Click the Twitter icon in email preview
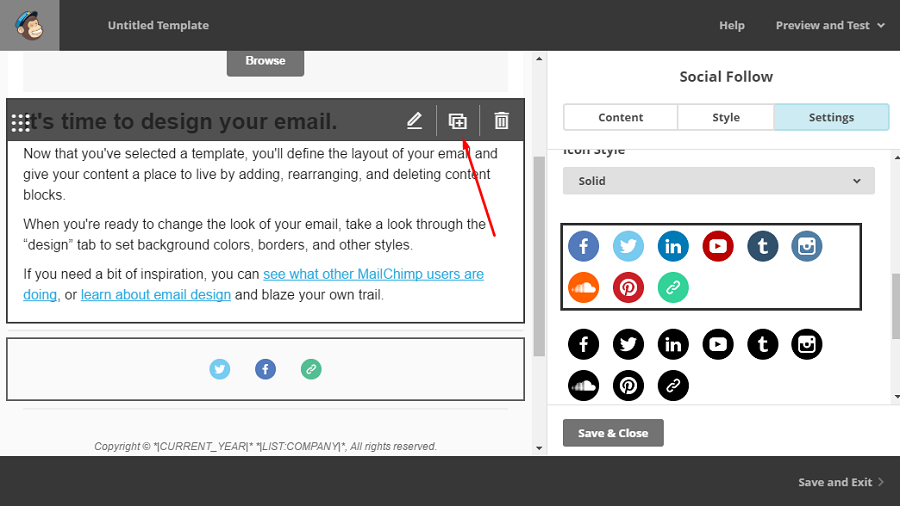Viewport: 900px width, 506px height. coord(220,369)
